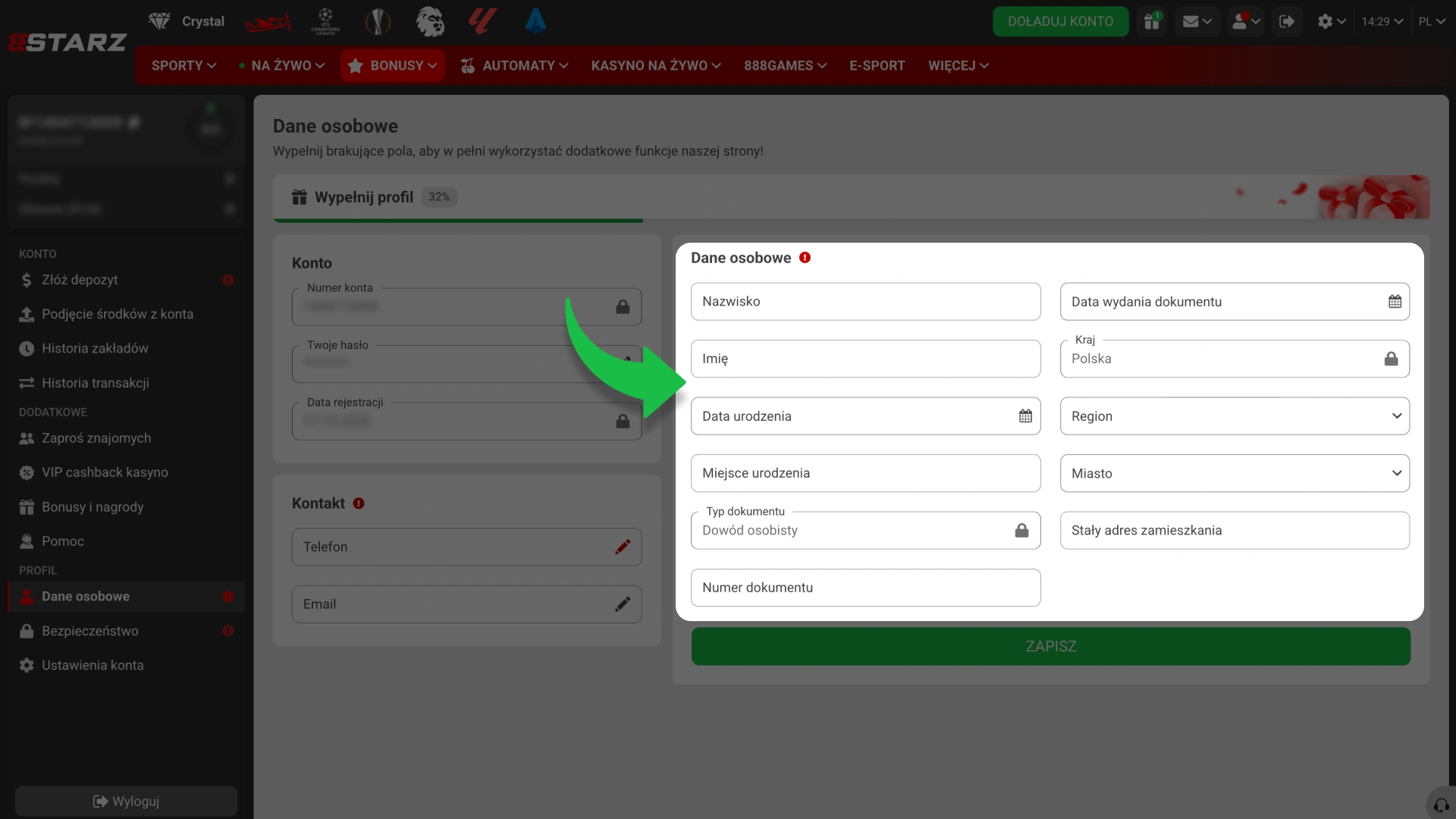Click the warning icon beside Kontakt heading
The height and width of the screenshot is (819, 1456).
pos(359,504)
